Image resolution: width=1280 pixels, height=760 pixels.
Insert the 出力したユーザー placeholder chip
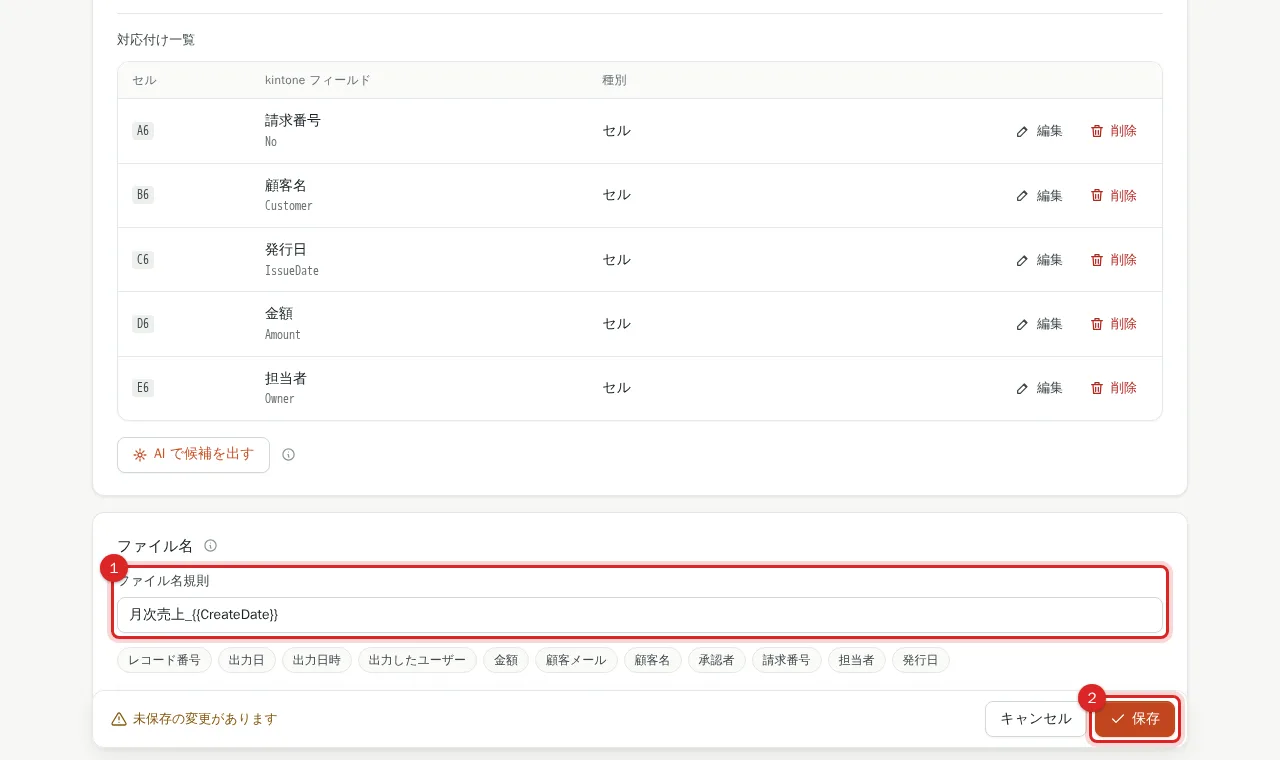[x=417, y=660]
